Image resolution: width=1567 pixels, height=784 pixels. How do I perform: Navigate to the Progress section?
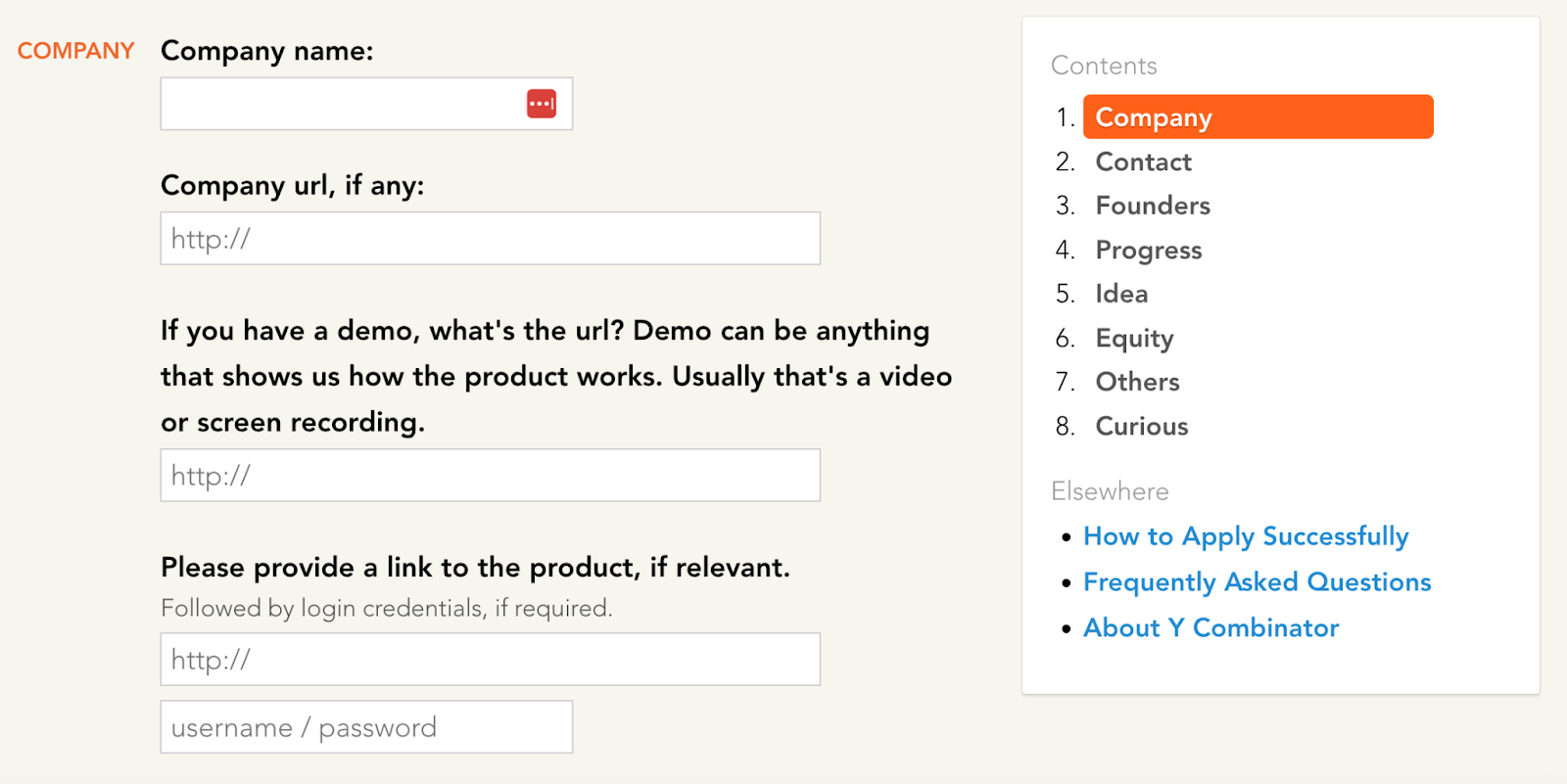click(1148, 250)
